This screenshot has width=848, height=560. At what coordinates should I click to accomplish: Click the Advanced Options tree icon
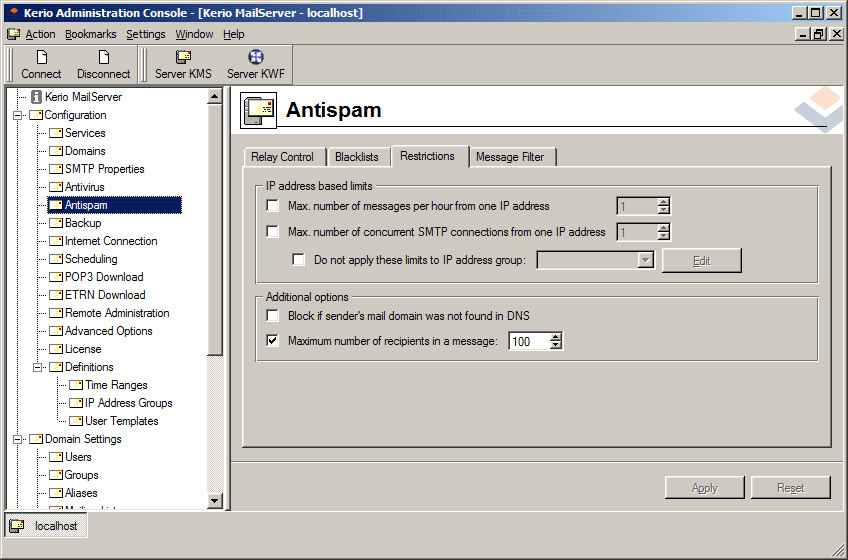tap(56, 331)
